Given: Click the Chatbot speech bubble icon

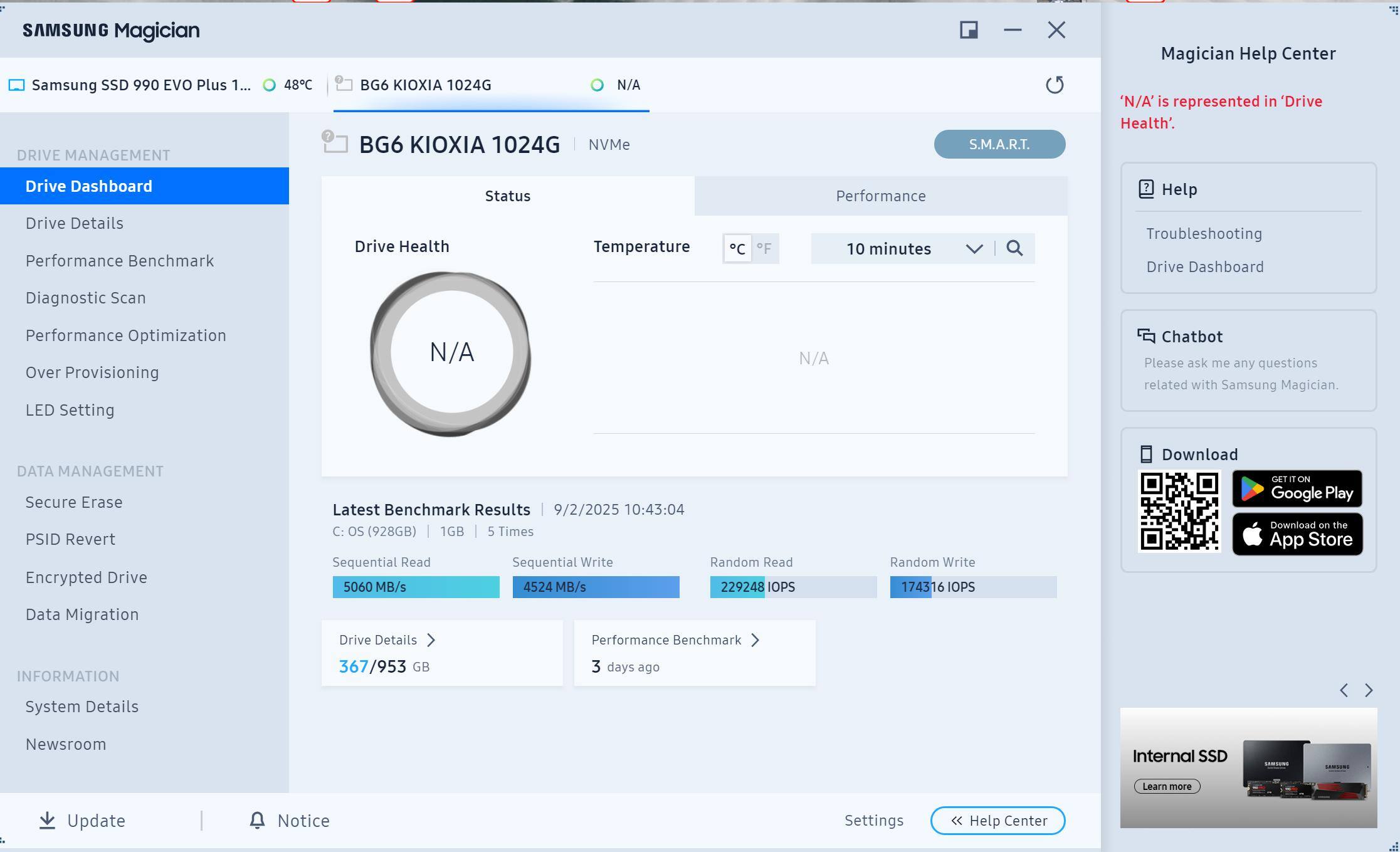Looking at the screenshot, I should pos(1146,336).
